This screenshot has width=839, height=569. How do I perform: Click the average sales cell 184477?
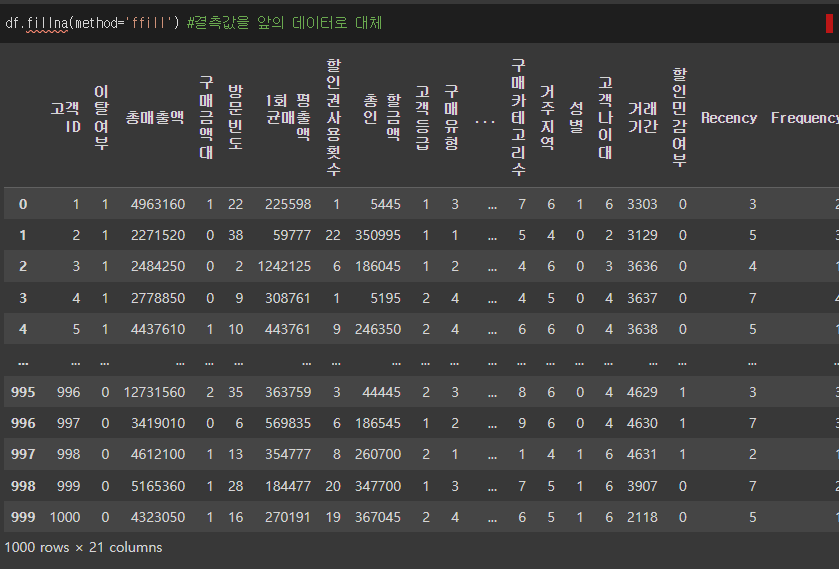tap(288, 486)
